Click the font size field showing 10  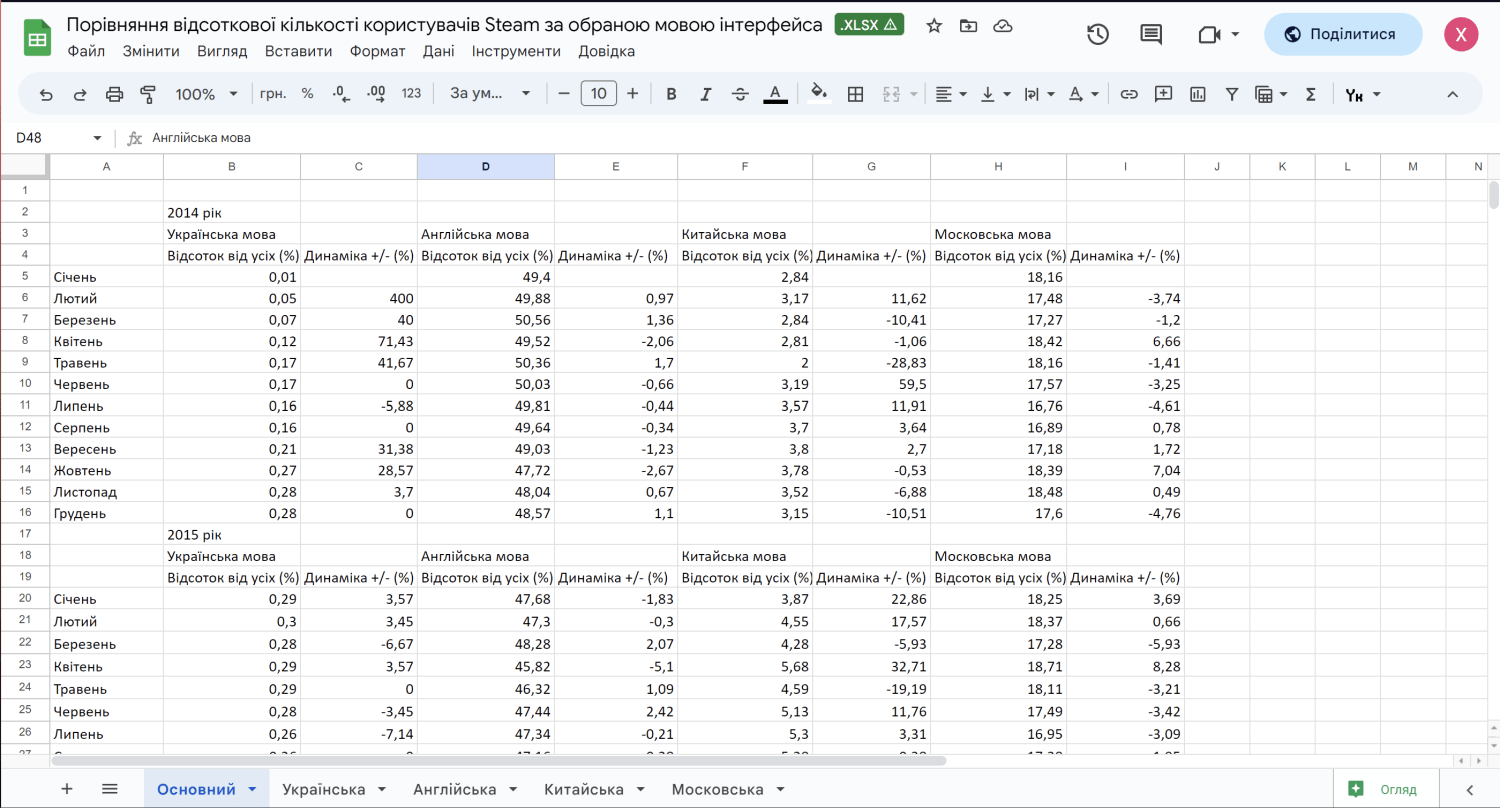tap(598, 94)
